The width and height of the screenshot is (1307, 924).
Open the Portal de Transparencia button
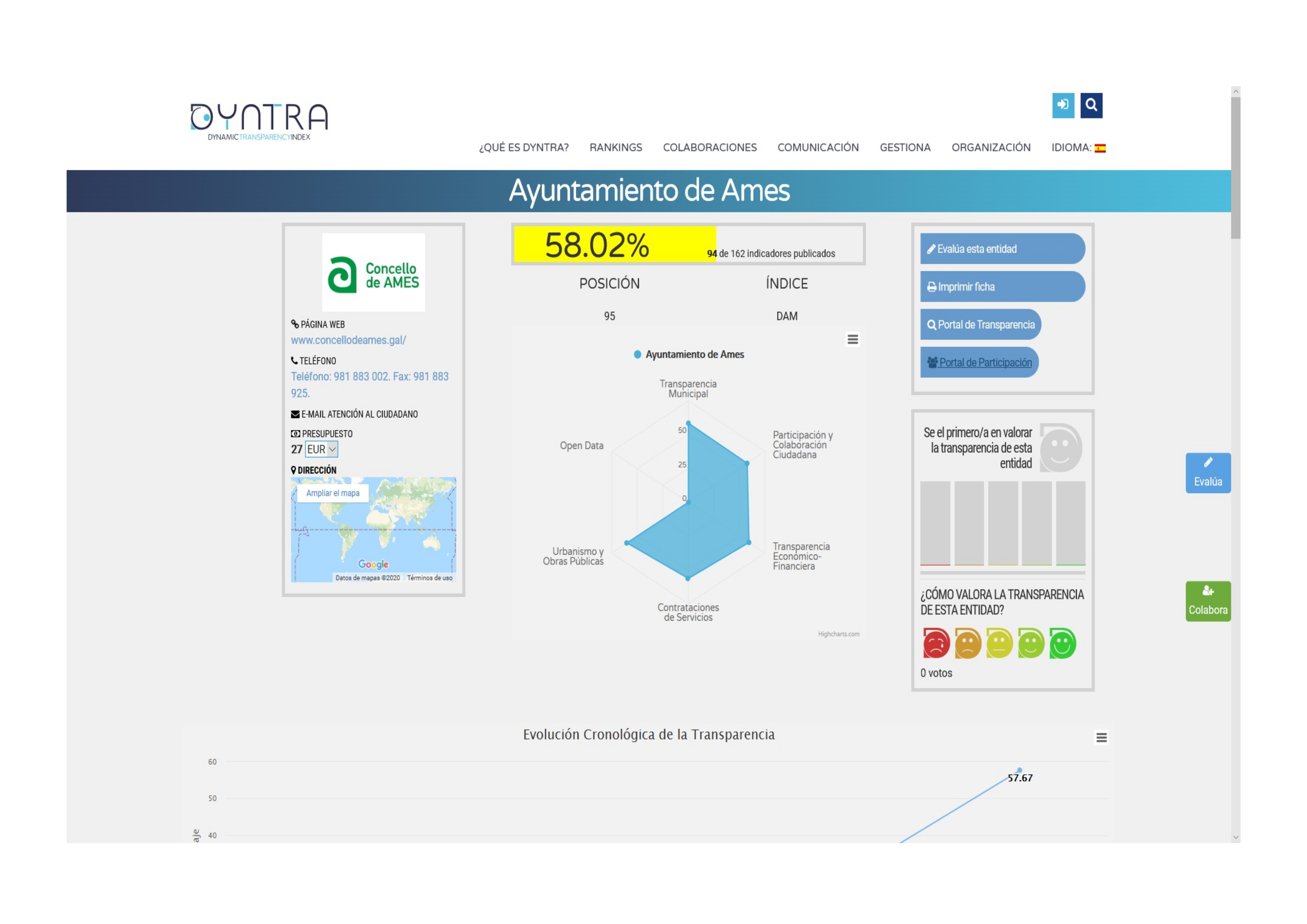pyautogui.click(x=980, y=324)
